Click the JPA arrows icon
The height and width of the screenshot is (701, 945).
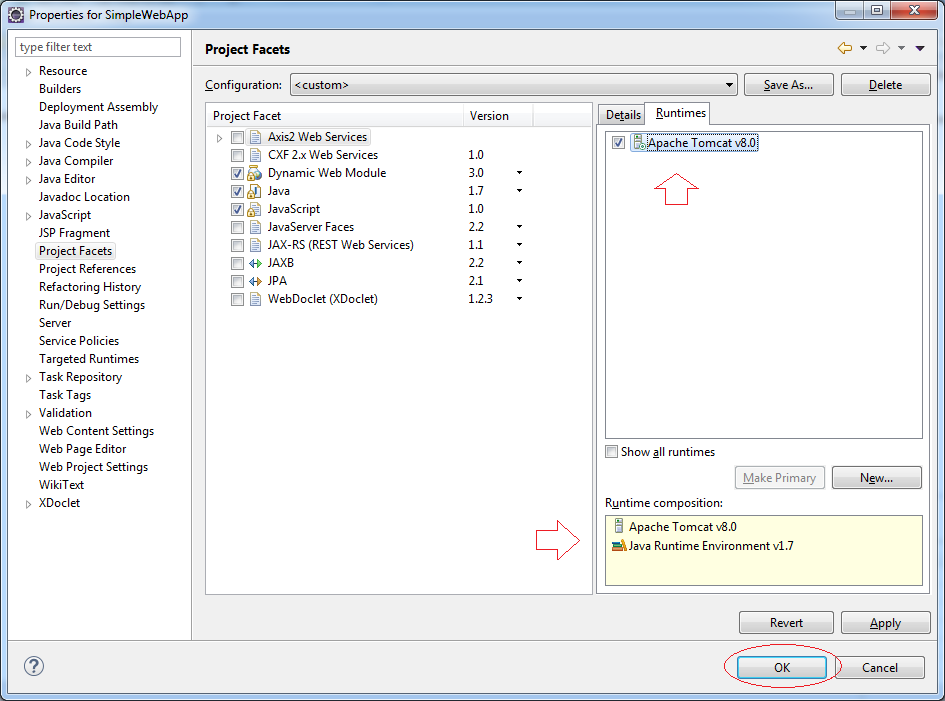point(256,281)
